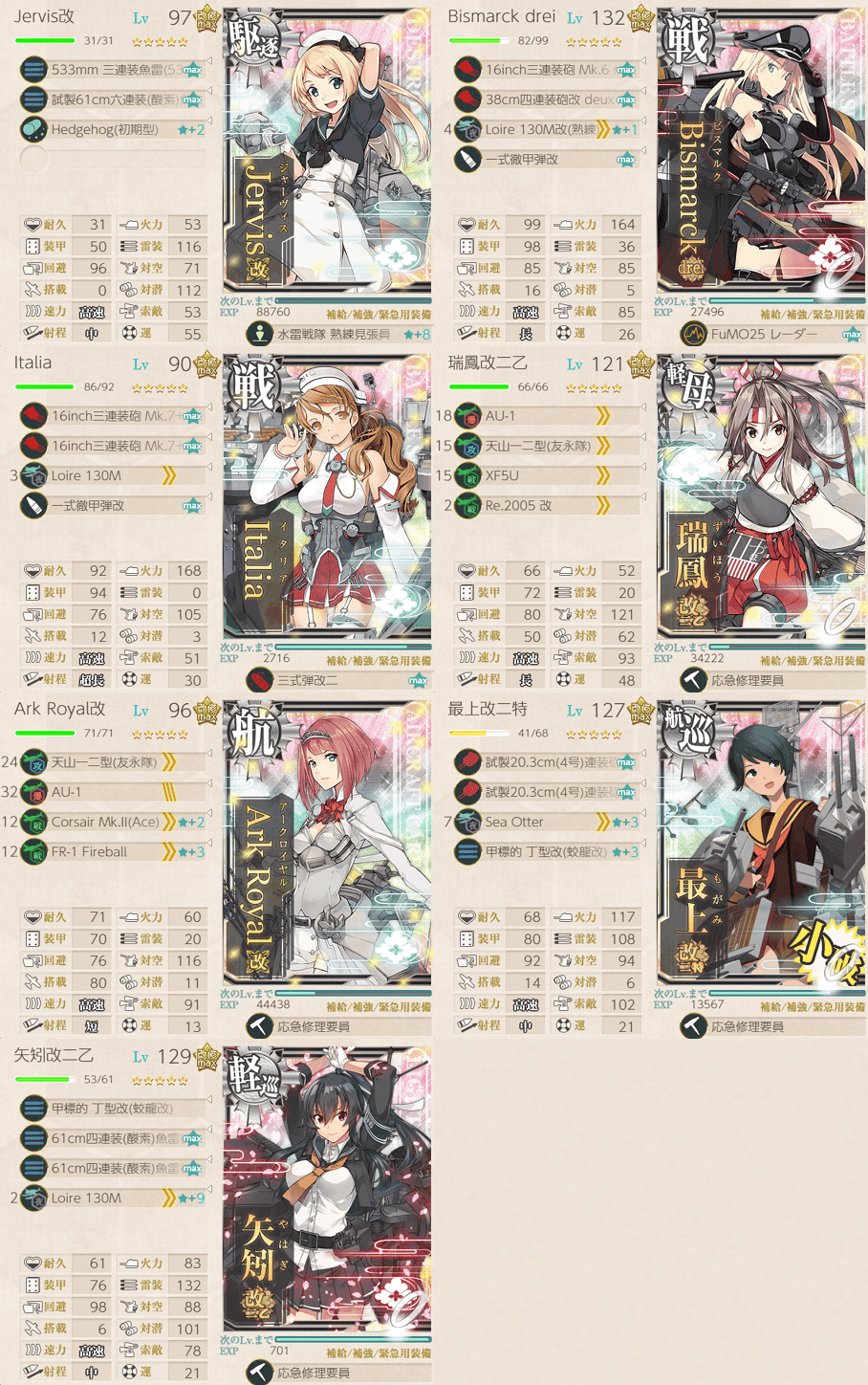This screenshot has height=1385, width=868.
Task: Click the Sea Otter seaplane icon
Action: click(467, 822)
